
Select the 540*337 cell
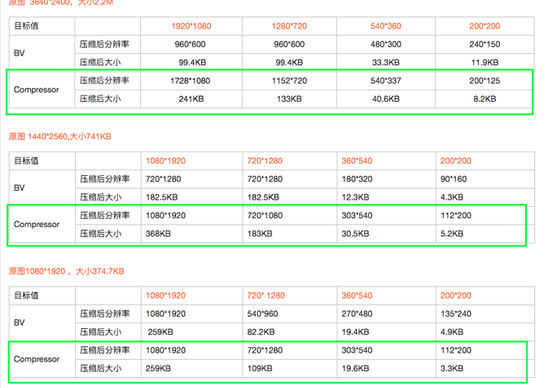(x=386, y=81)
